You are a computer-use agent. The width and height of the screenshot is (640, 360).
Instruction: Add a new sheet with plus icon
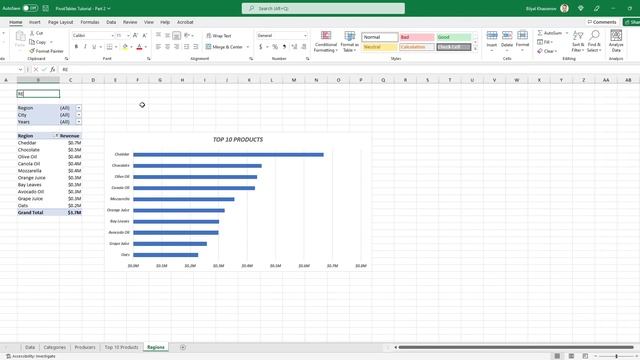pyautogui.click(x=183, y=347)
